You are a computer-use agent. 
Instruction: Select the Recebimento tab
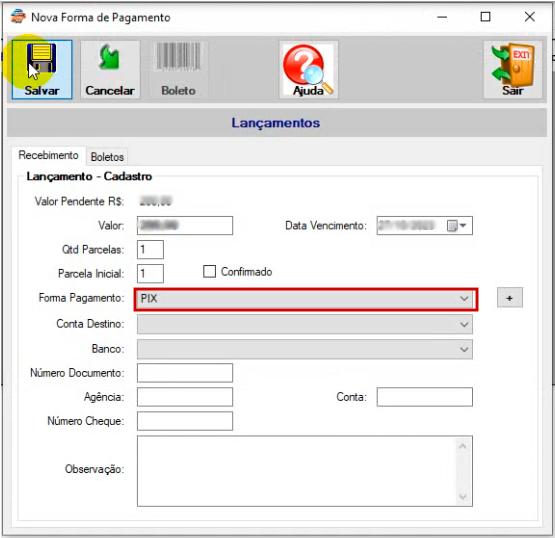pyautogui.click(x=48, y=155)
